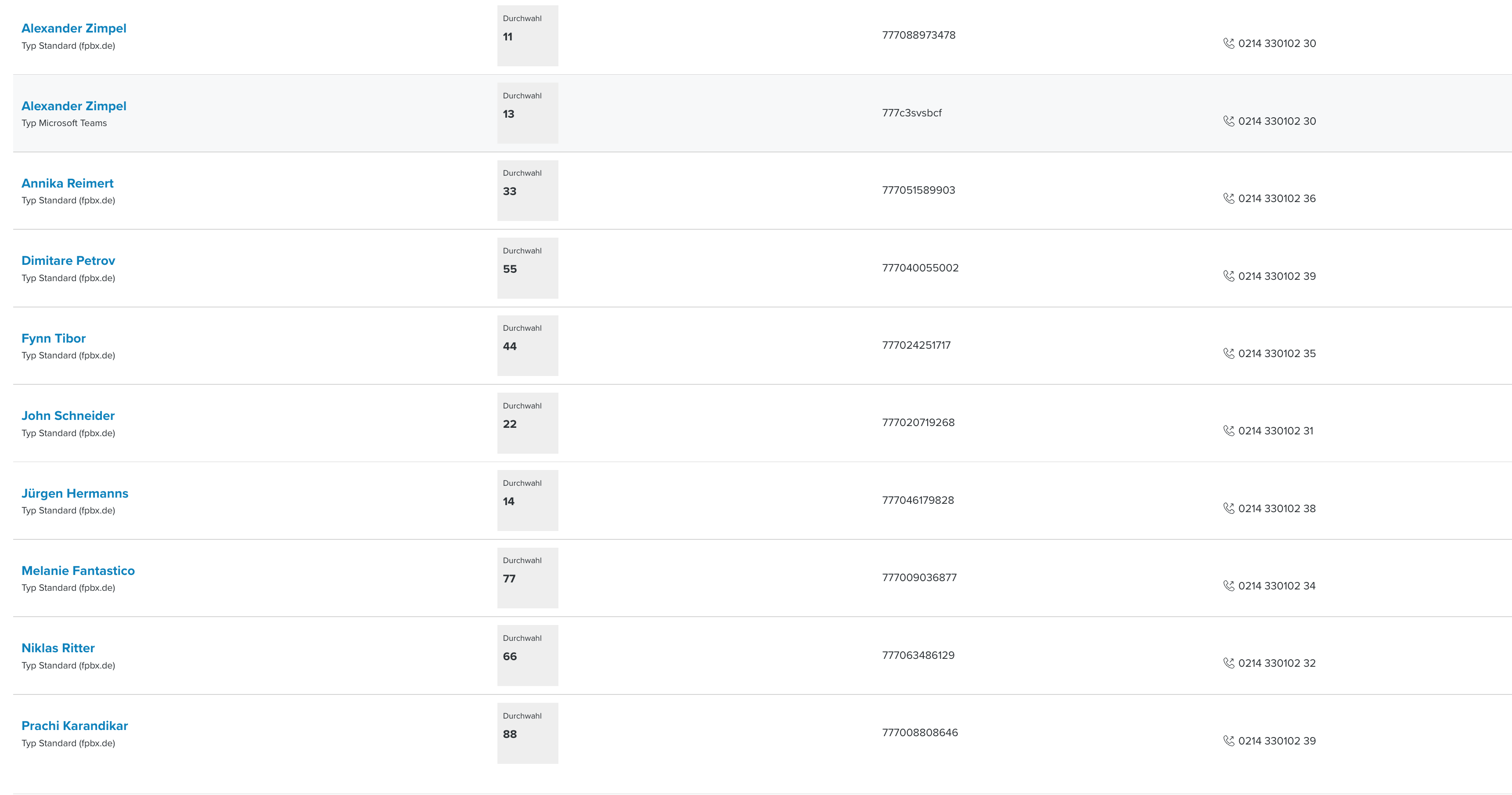Click Durchwahl 11 extension box
The image size is (1512, 795).
[x=528, y=36]
